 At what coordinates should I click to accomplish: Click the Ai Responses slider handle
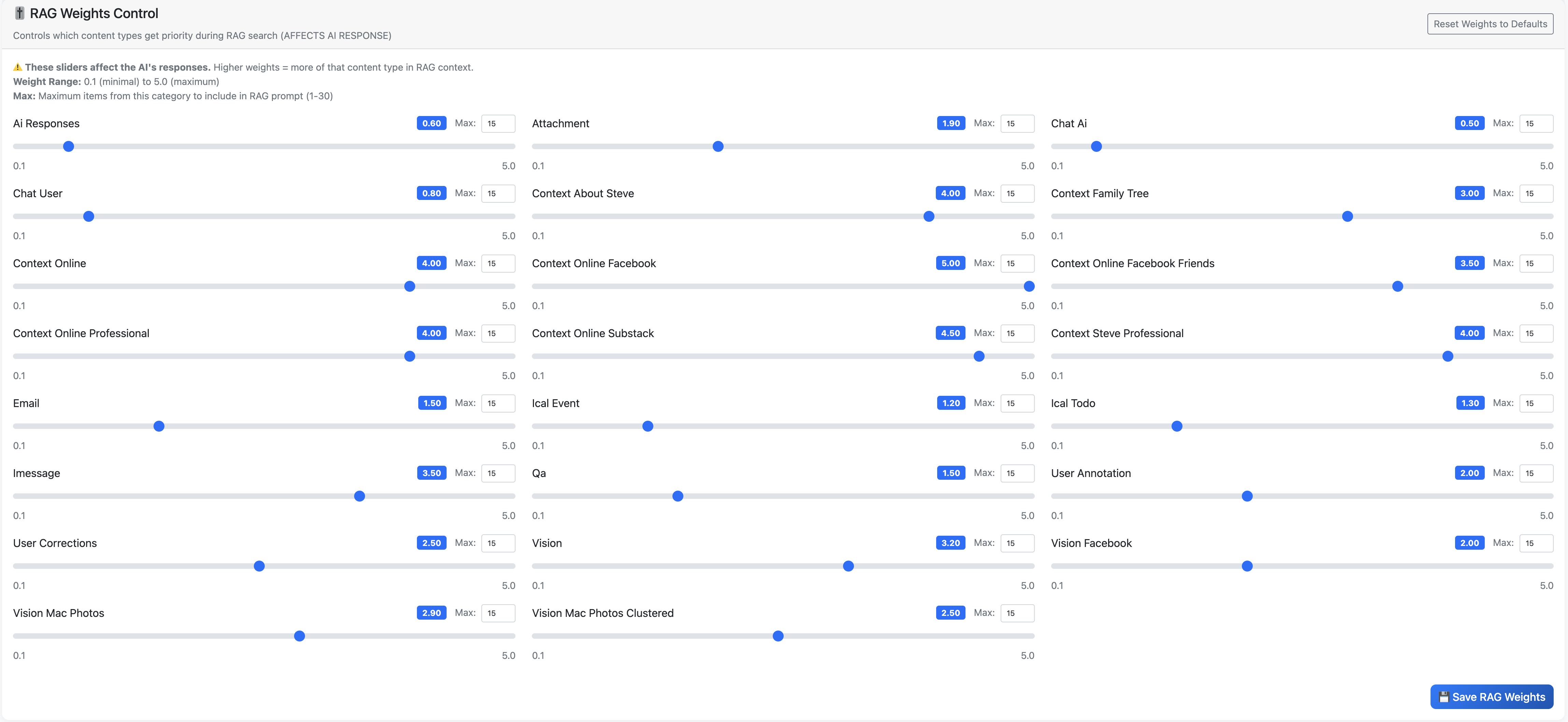69,147
